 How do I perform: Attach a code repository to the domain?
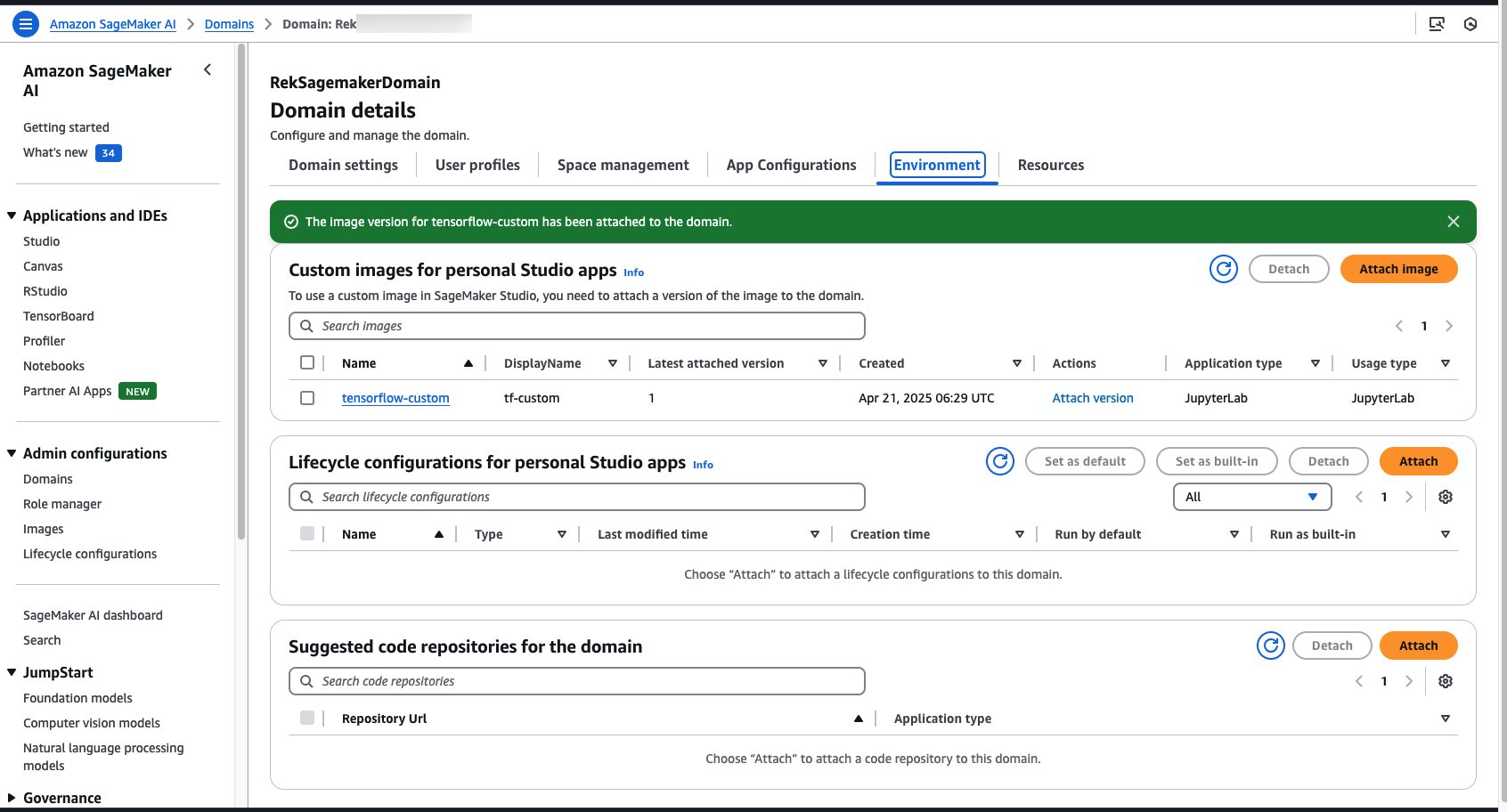pos(1418,646)
